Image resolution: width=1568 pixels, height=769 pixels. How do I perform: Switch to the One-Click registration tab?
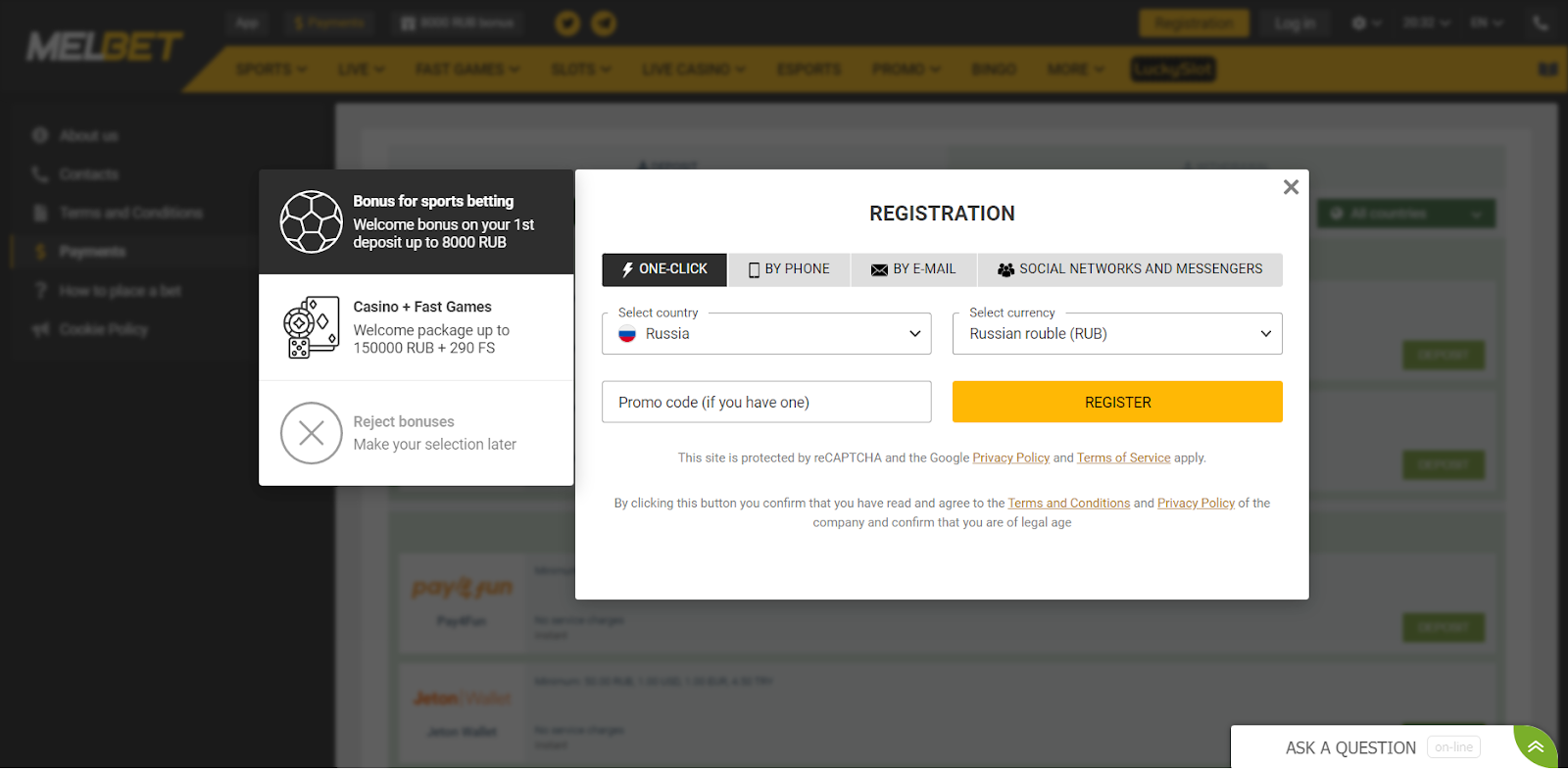(664, 269)
